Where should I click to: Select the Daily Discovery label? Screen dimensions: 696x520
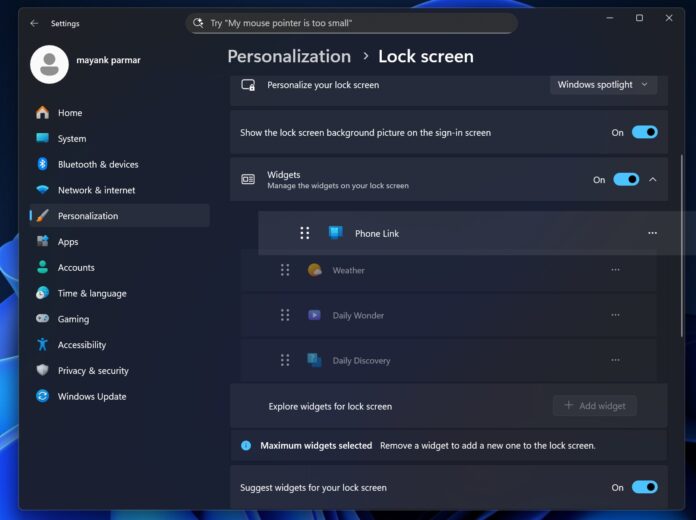click(x=361, y=361)
